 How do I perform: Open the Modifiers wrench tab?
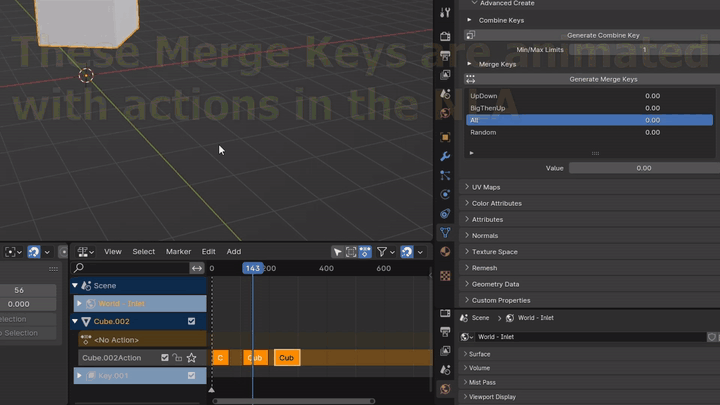(445, 156)
